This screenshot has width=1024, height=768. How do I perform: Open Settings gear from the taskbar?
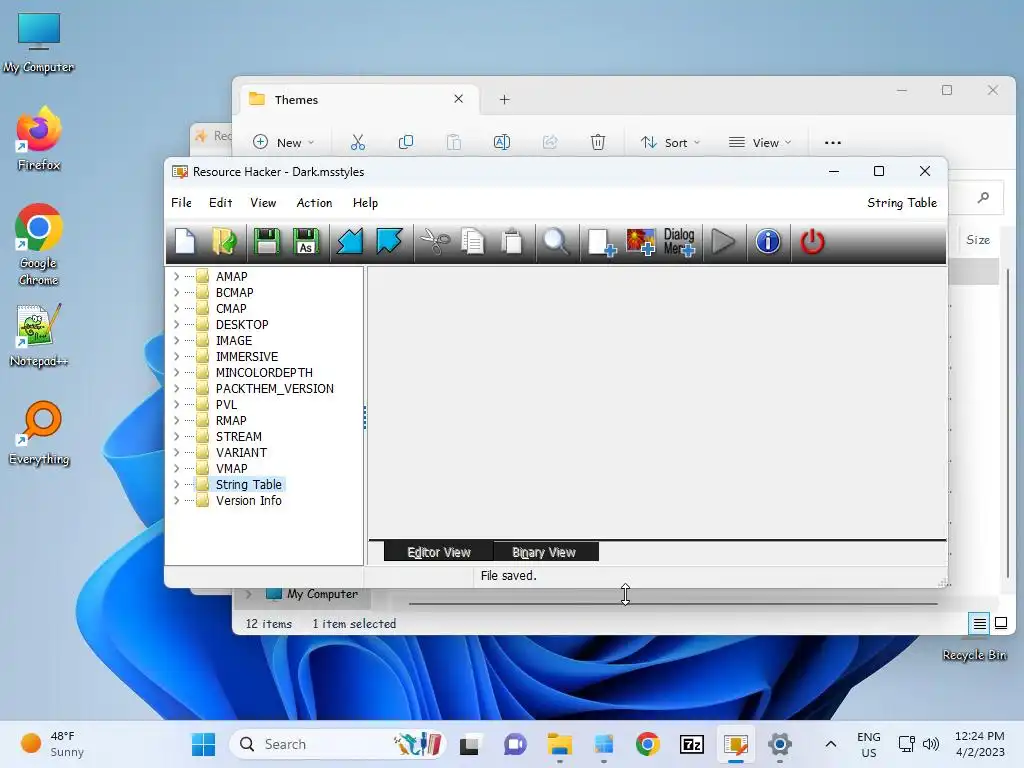pos(780,744)
